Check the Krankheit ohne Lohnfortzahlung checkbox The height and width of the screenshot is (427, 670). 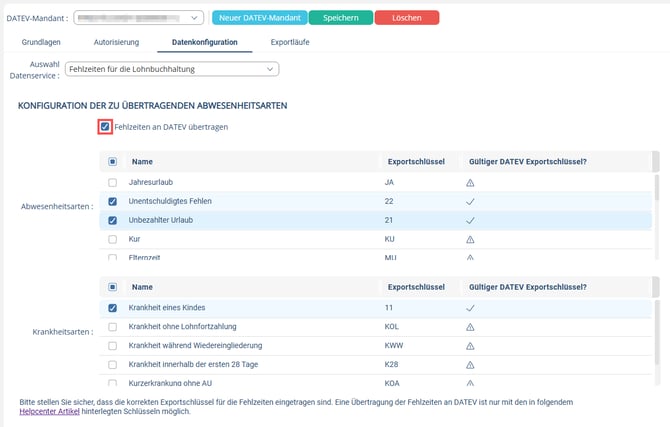(x=112, y=327)
